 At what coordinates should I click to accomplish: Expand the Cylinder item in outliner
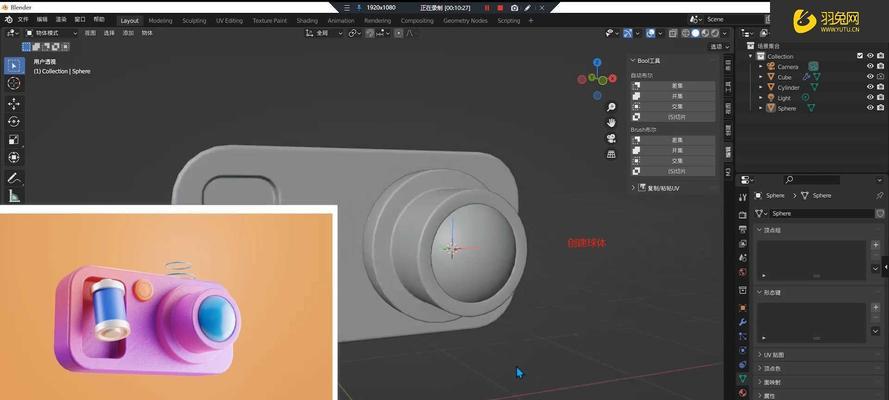click(x=761, y=87)
